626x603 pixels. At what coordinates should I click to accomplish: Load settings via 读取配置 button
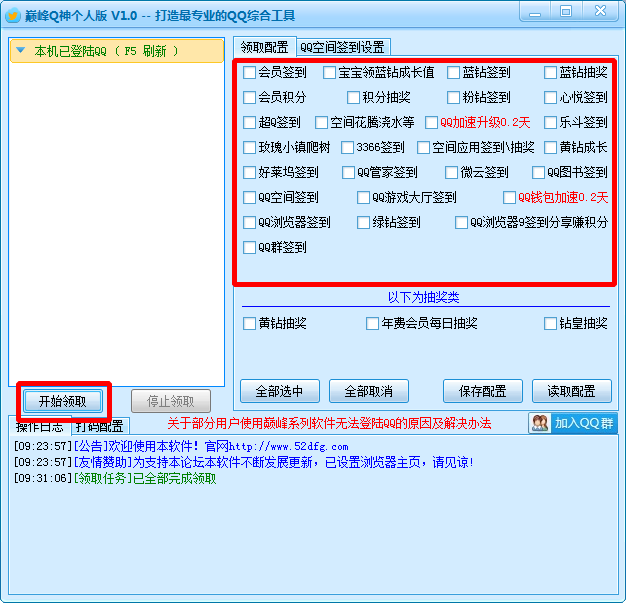coord(572,391)
